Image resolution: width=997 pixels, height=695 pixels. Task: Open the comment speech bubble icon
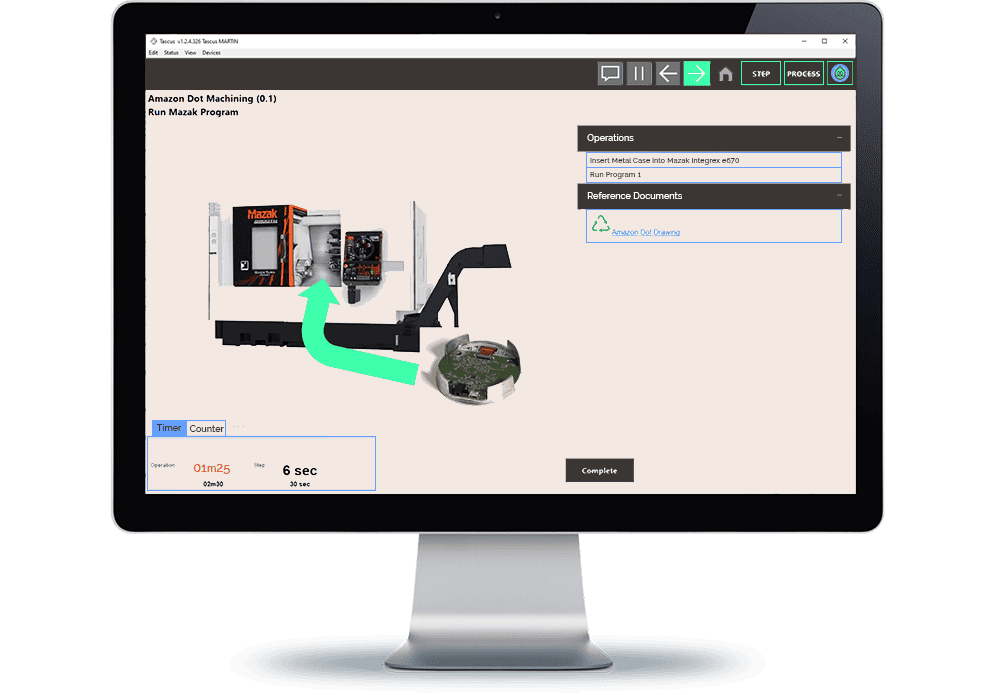click(x=610, y=74)
